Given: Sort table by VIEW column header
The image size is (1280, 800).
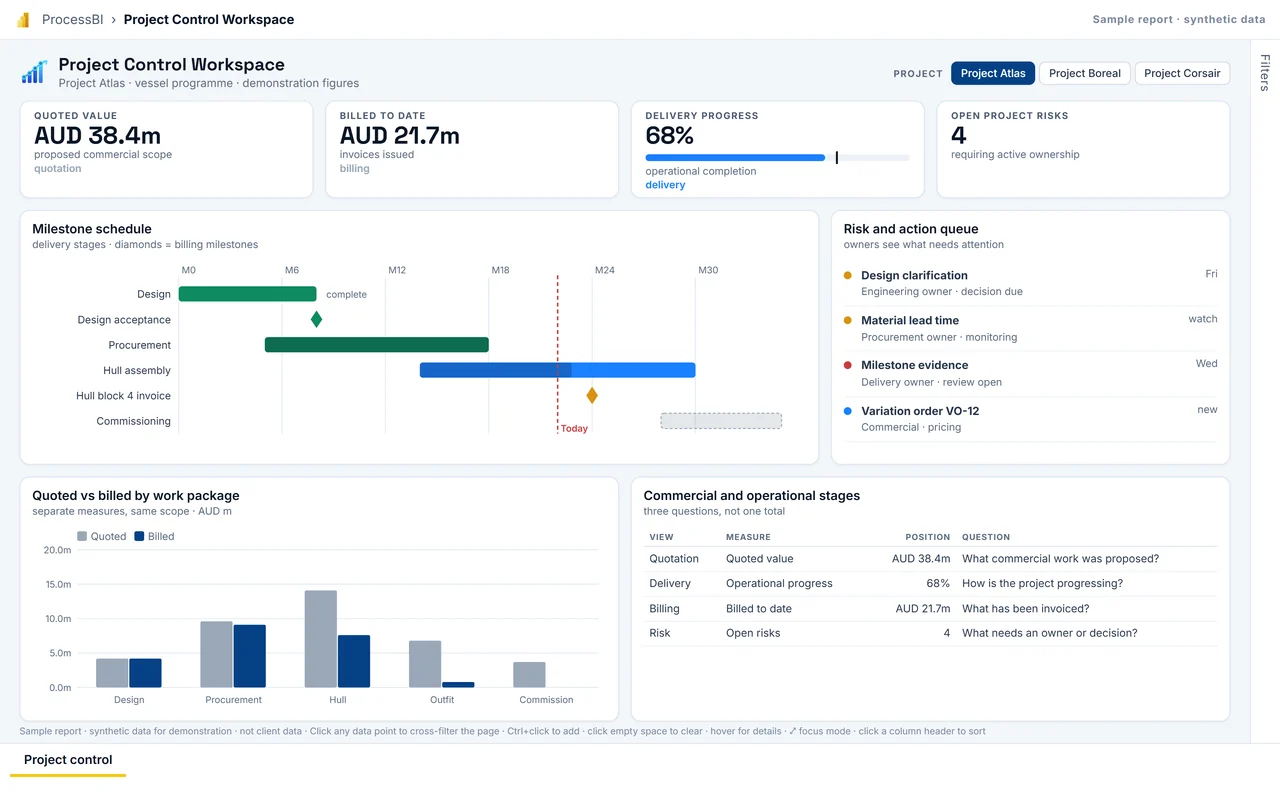Looking at the screenshot, I should point(661,537).
